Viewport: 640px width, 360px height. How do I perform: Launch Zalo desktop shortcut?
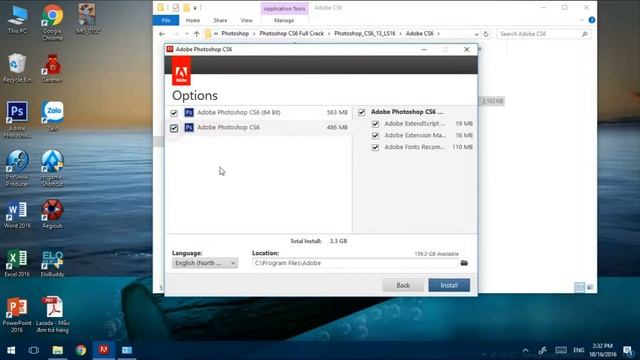tap(52, 117)
